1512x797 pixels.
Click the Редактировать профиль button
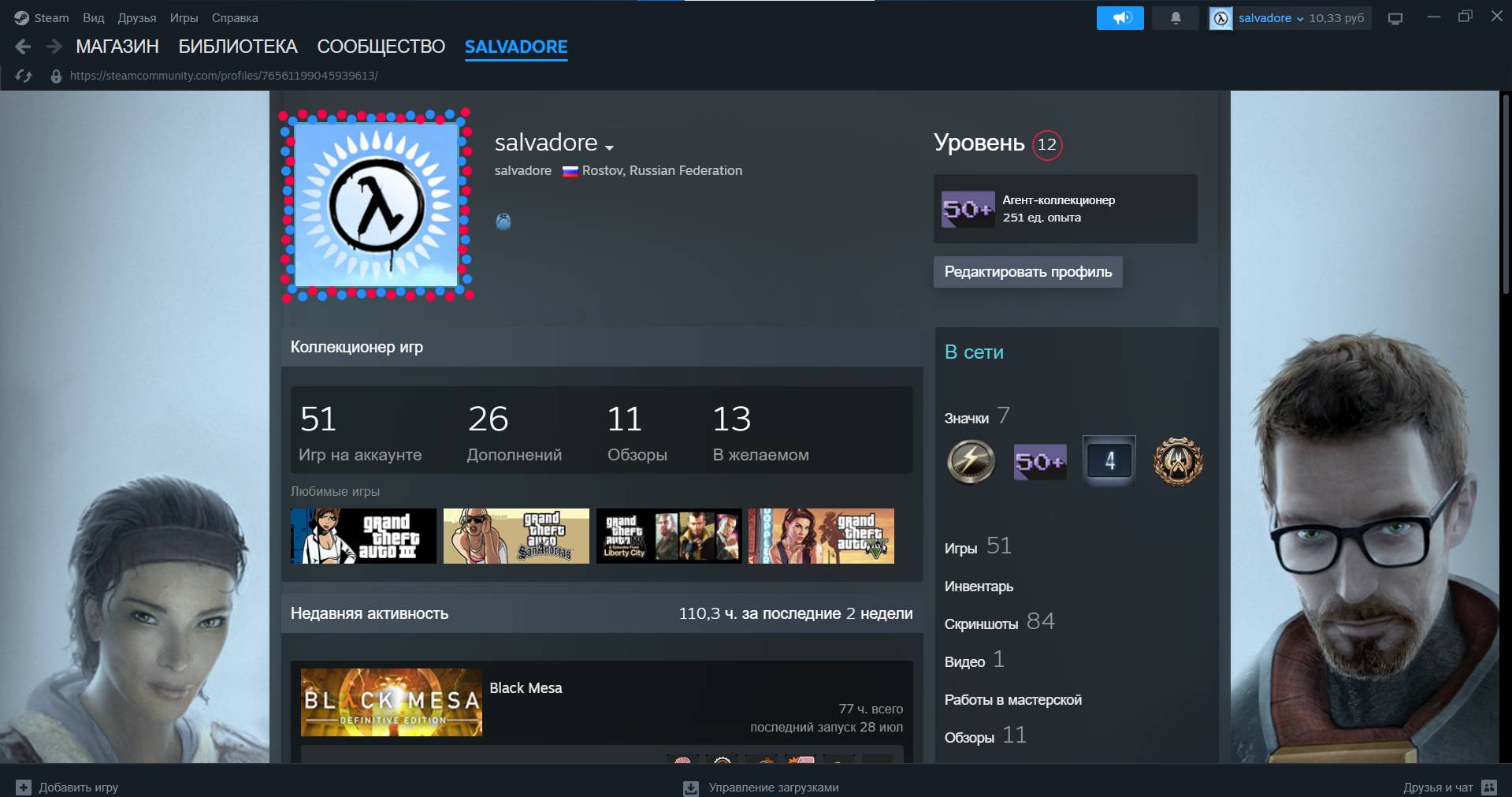[x=1028, y=272]
